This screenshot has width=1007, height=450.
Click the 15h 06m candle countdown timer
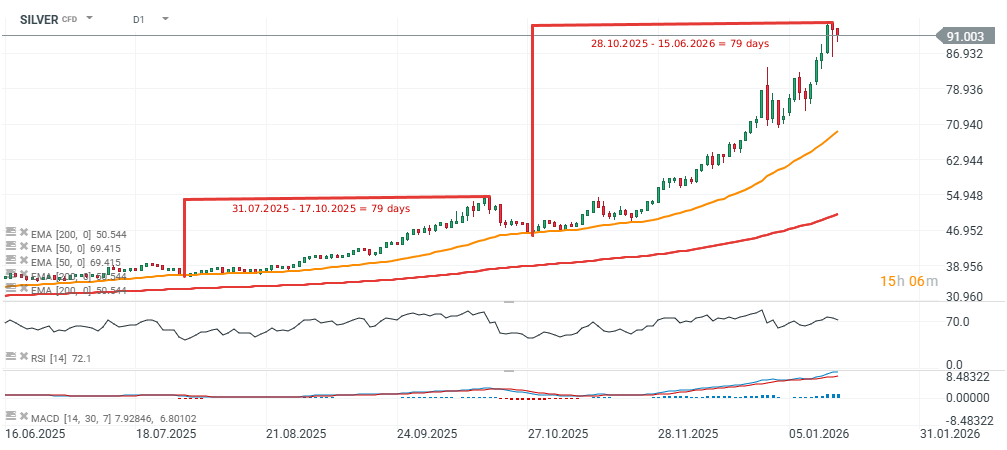coord(908,281)
